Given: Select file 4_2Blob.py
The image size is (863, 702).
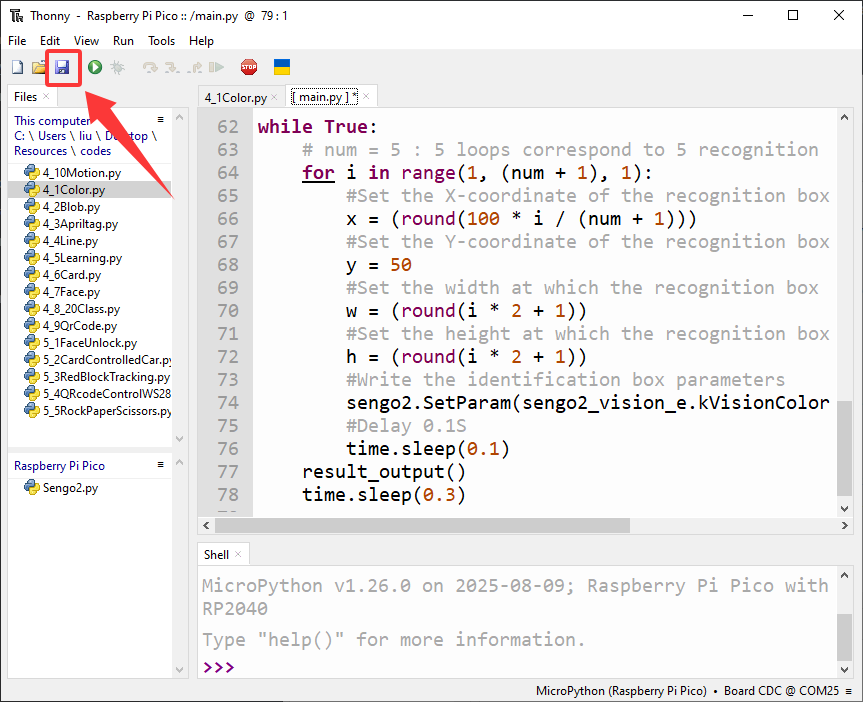Looking at the screenshot, I should pyautogui.click(x=72, y=207).
